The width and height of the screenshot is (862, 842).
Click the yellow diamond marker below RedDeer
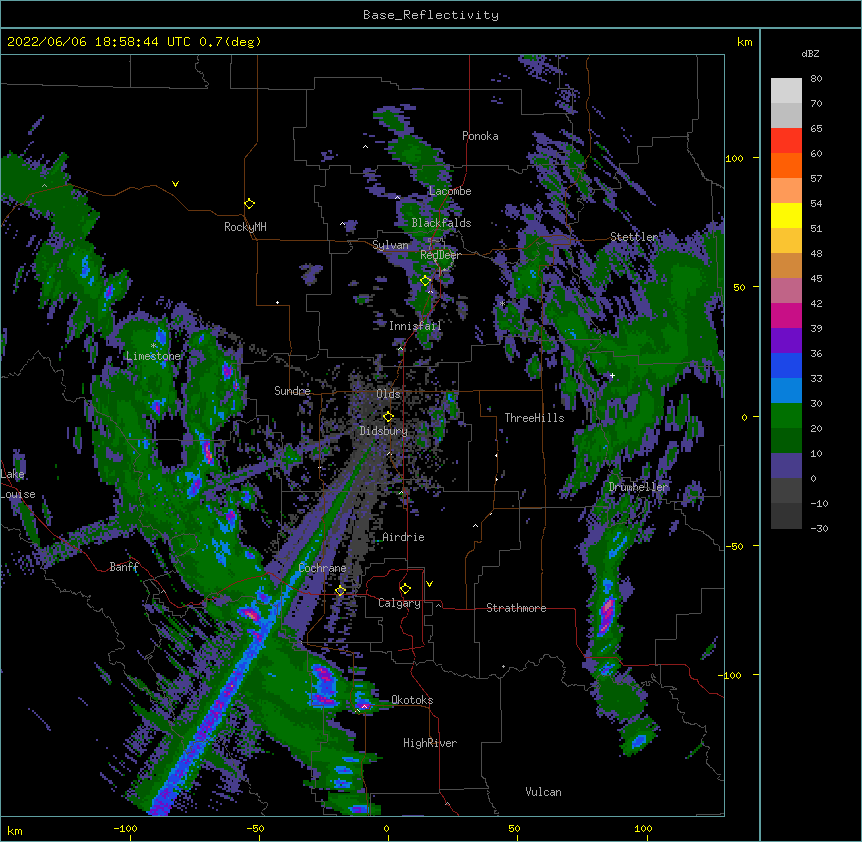tap(425, 281)
